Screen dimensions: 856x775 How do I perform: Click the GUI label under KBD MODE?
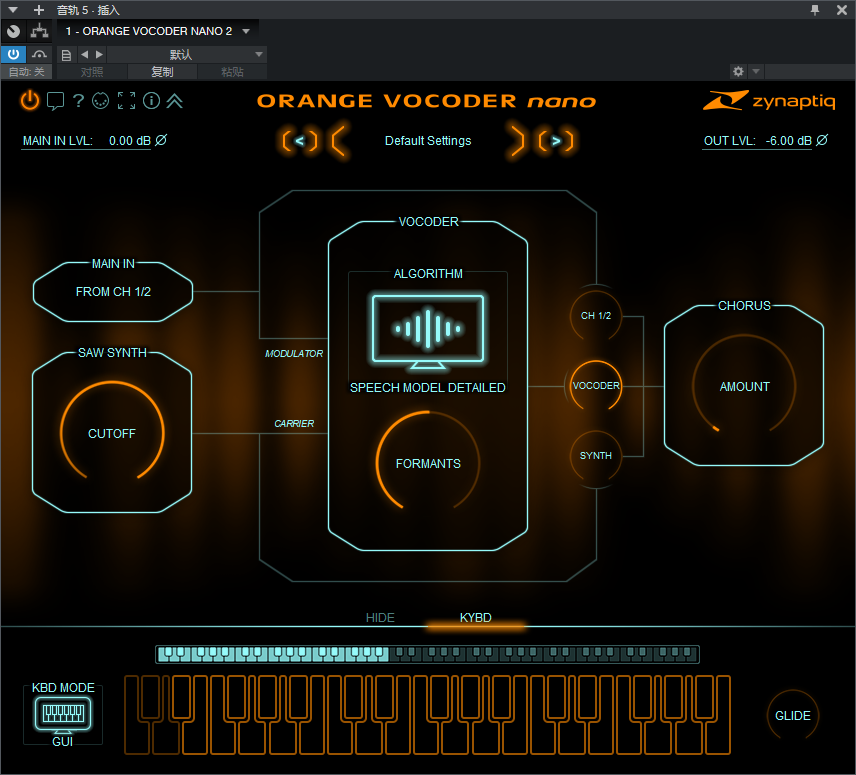[63, 742]
